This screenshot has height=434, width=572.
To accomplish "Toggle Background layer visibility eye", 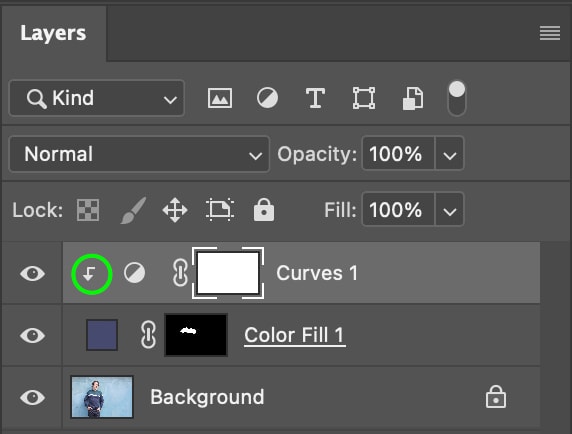I will click(32, 397).
